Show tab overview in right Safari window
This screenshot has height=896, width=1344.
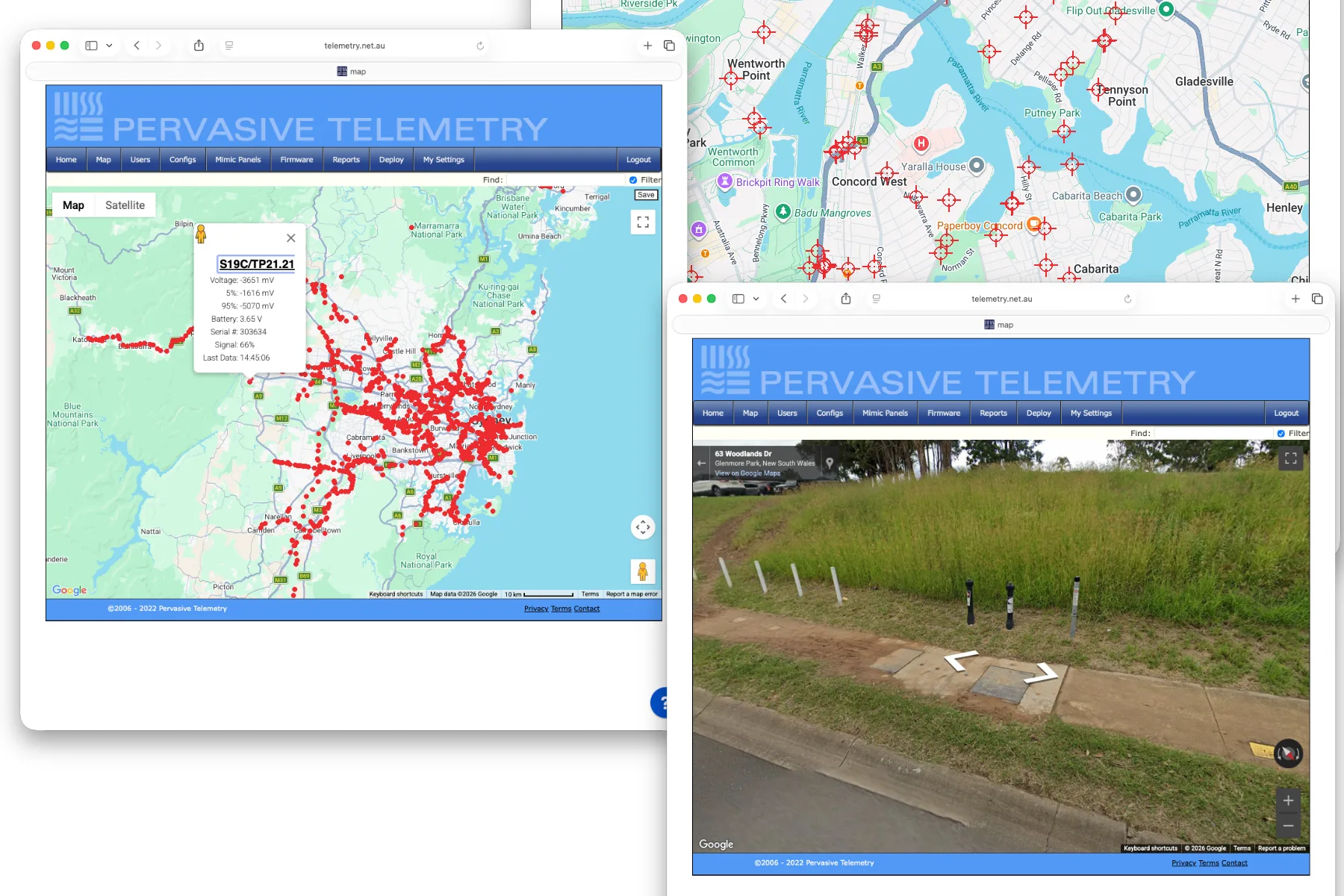click(1317, 299)
